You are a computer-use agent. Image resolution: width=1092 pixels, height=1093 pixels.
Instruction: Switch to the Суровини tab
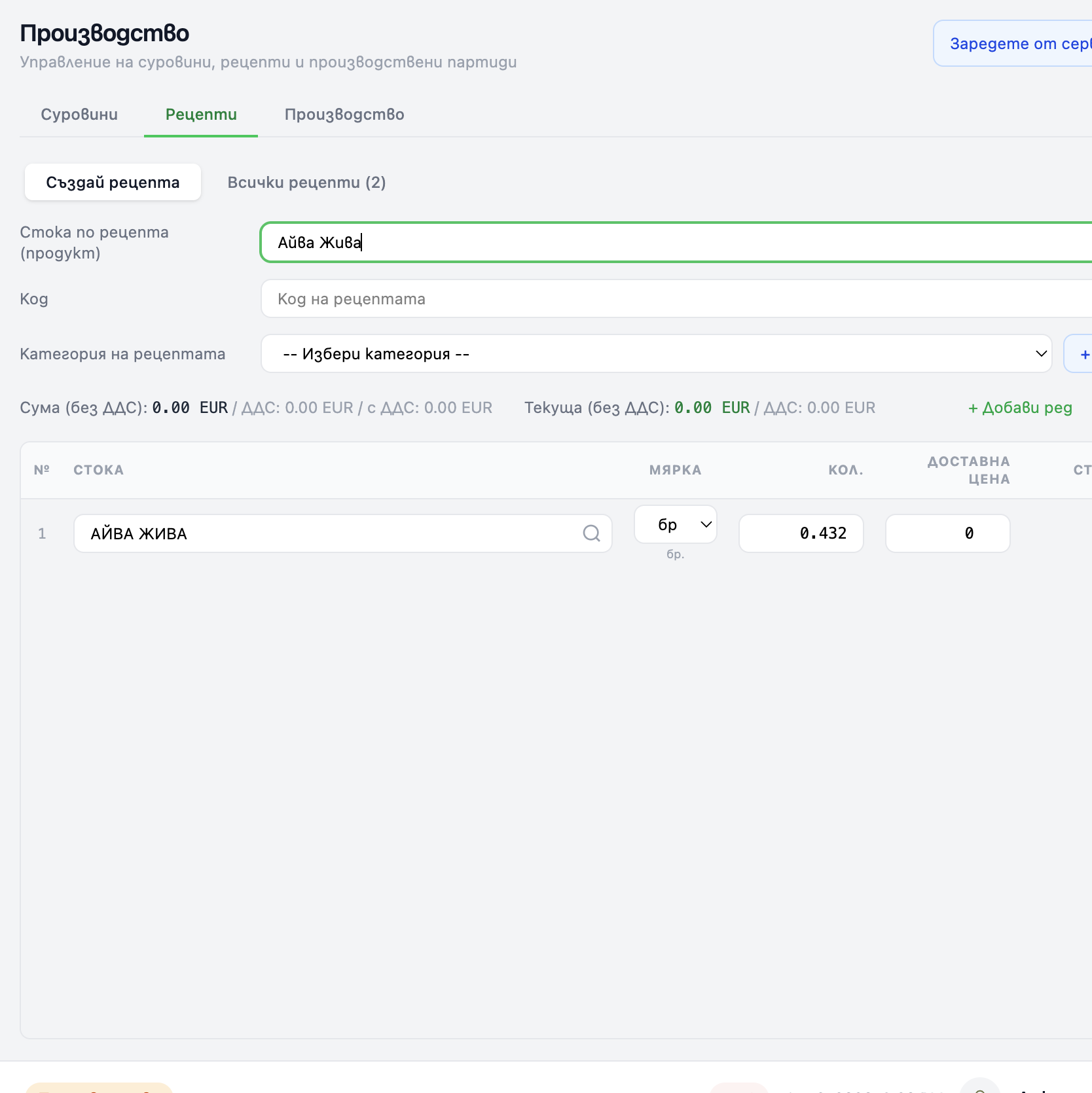coord(79,115)
